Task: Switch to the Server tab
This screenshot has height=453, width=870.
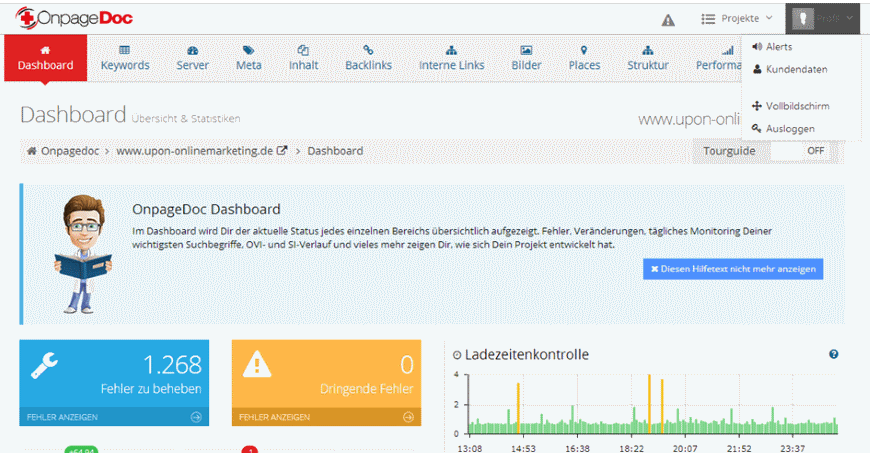Action: coord(193,58)
